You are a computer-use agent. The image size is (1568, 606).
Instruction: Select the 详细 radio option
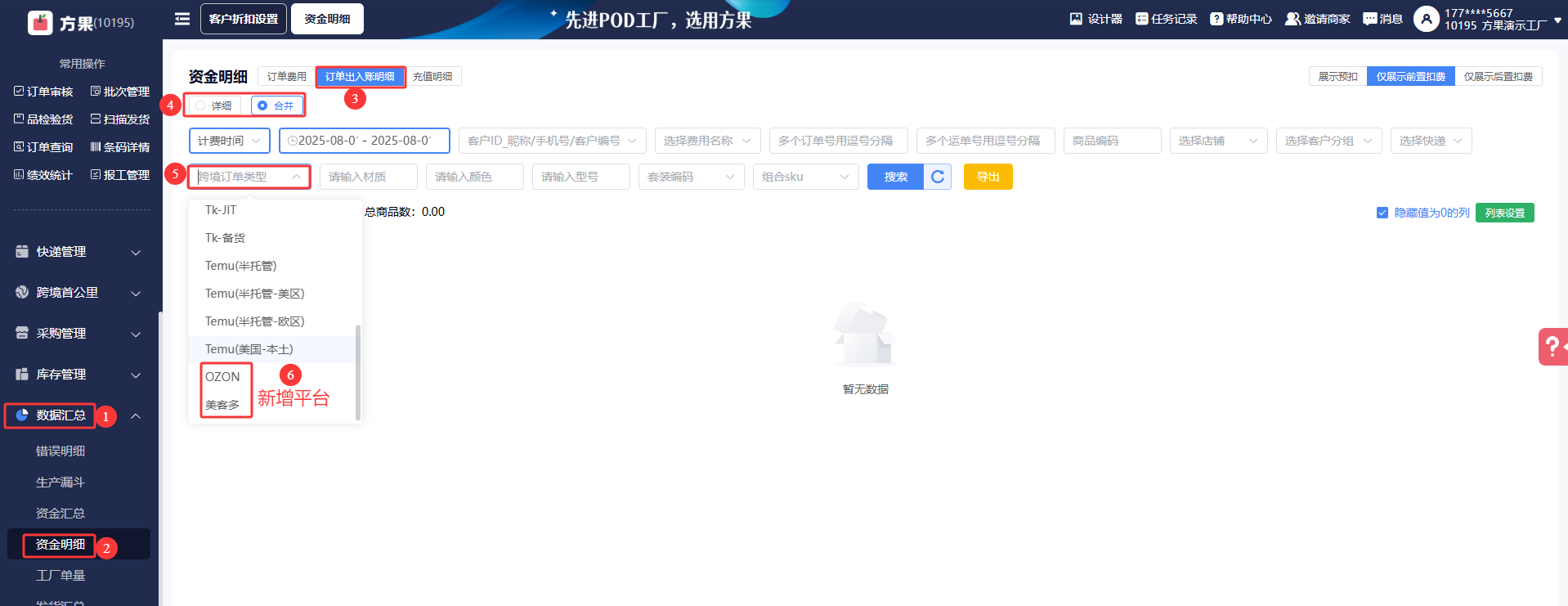click(201, 105)
